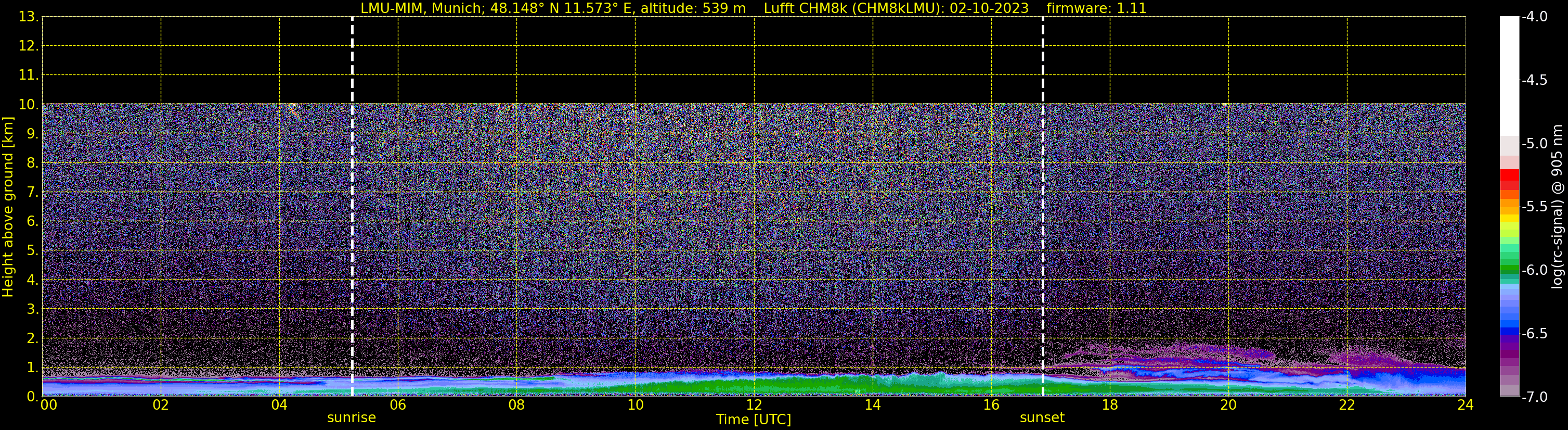Click the 'Height above ground [km]' axis label
Image resolution: width=1568 pixels, height=430 pixels.
(7, 207)
